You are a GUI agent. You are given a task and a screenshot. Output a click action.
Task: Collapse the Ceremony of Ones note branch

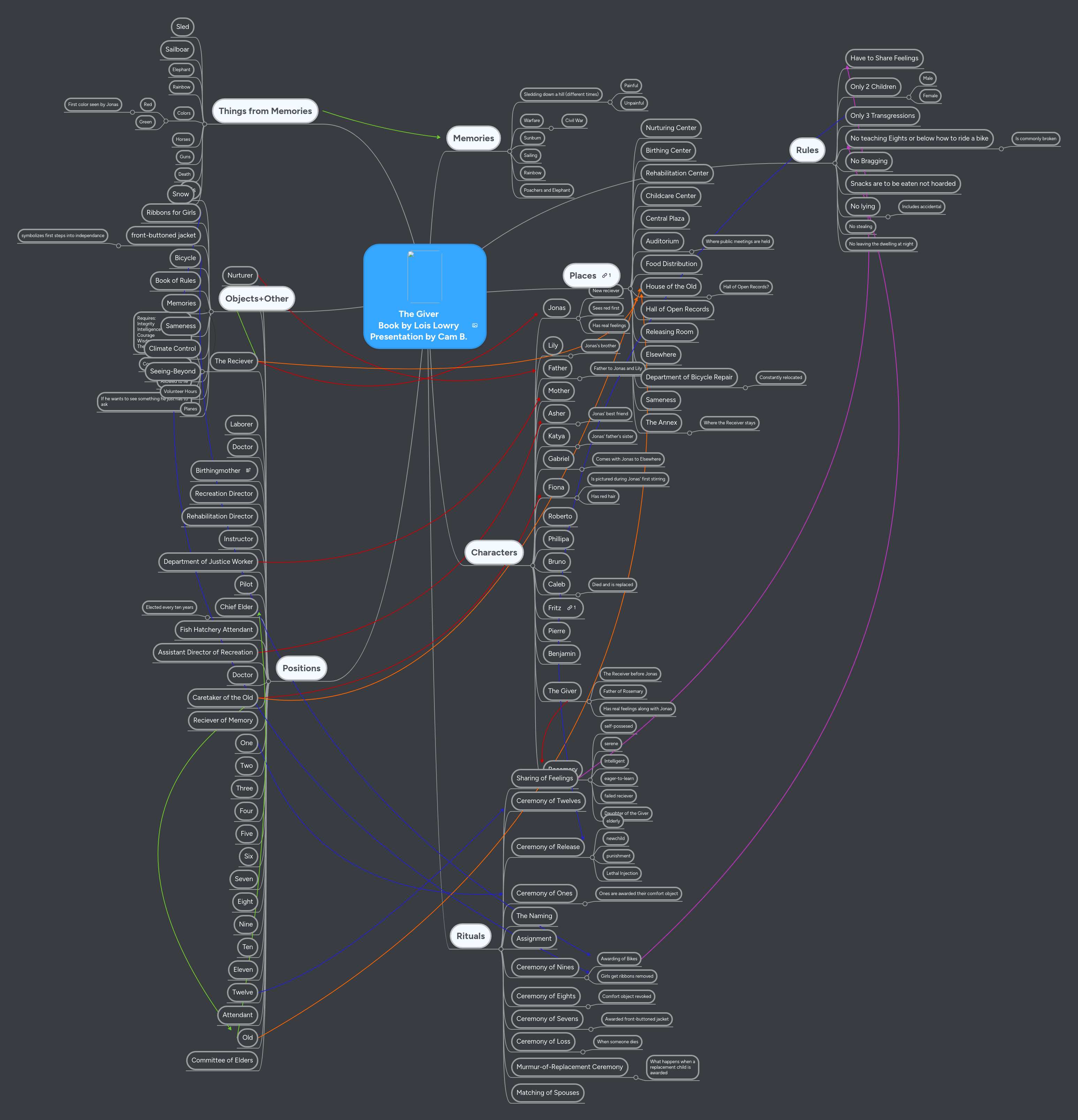[585, 904]
